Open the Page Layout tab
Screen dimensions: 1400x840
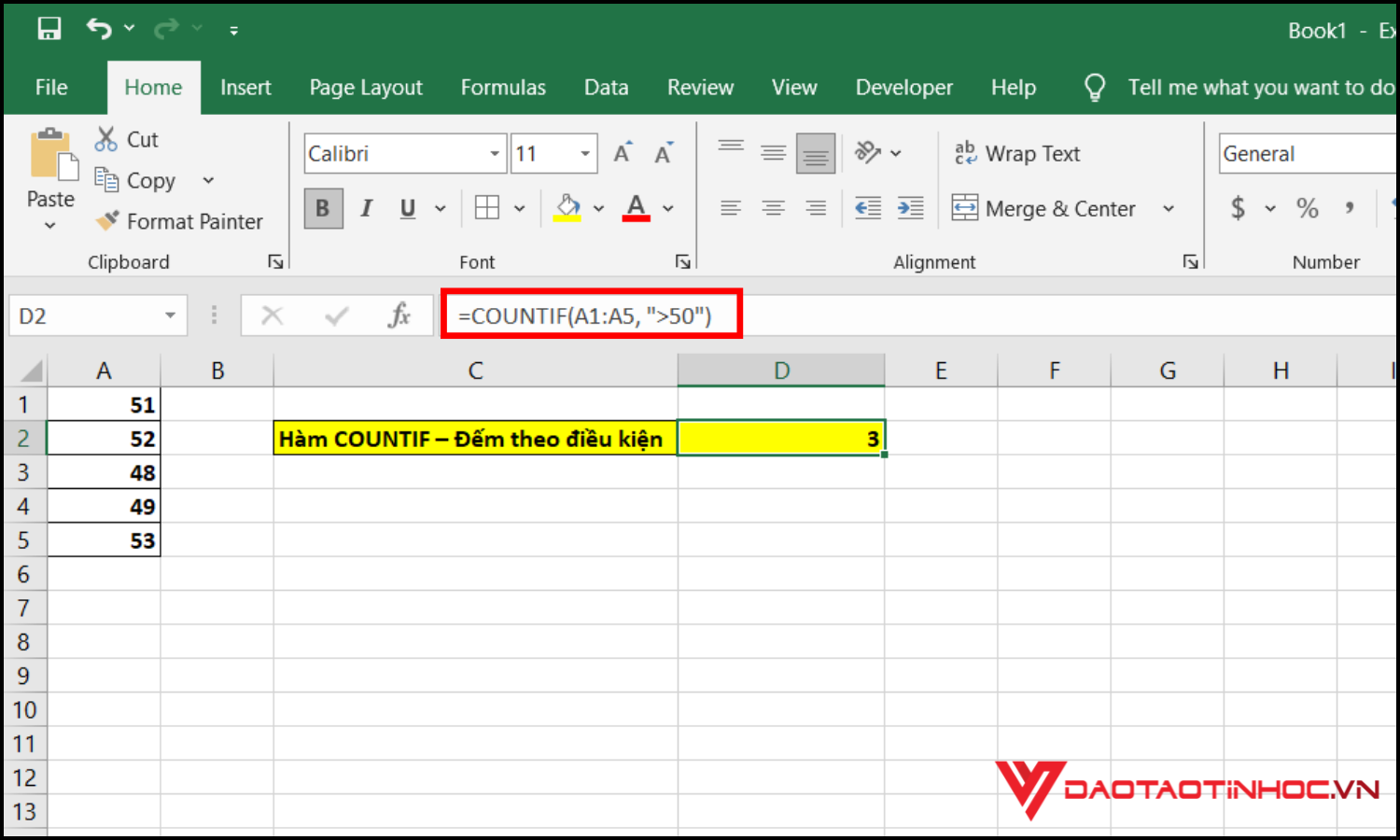point(366,88)
